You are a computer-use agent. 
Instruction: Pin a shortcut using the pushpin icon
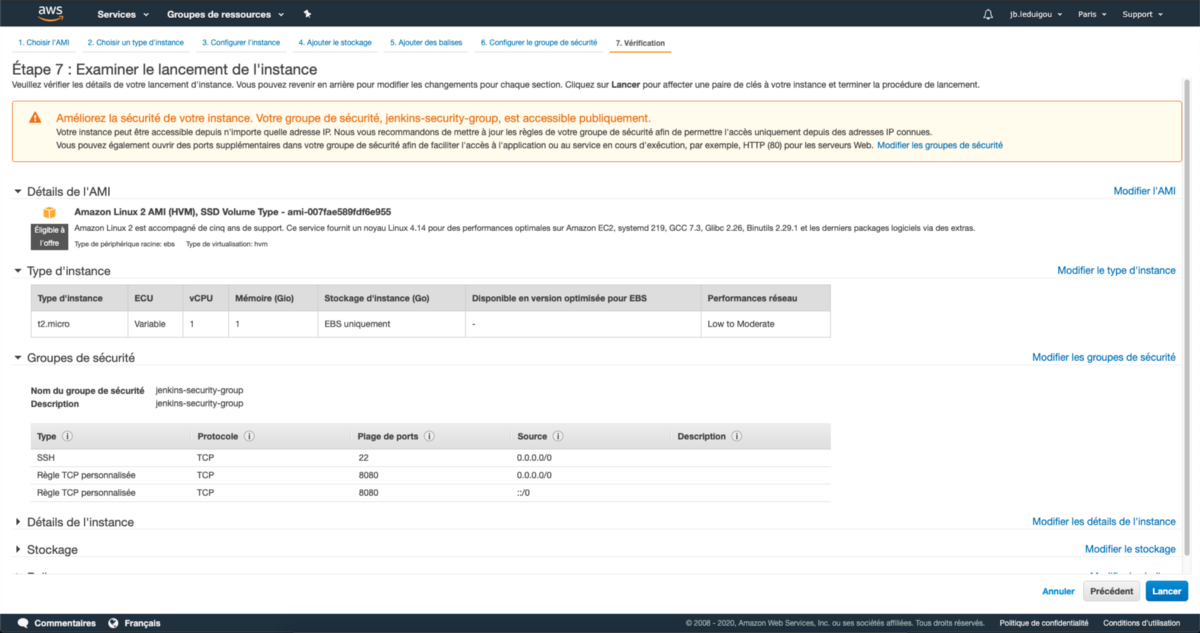pyautogui.click(x=307, y=14)
